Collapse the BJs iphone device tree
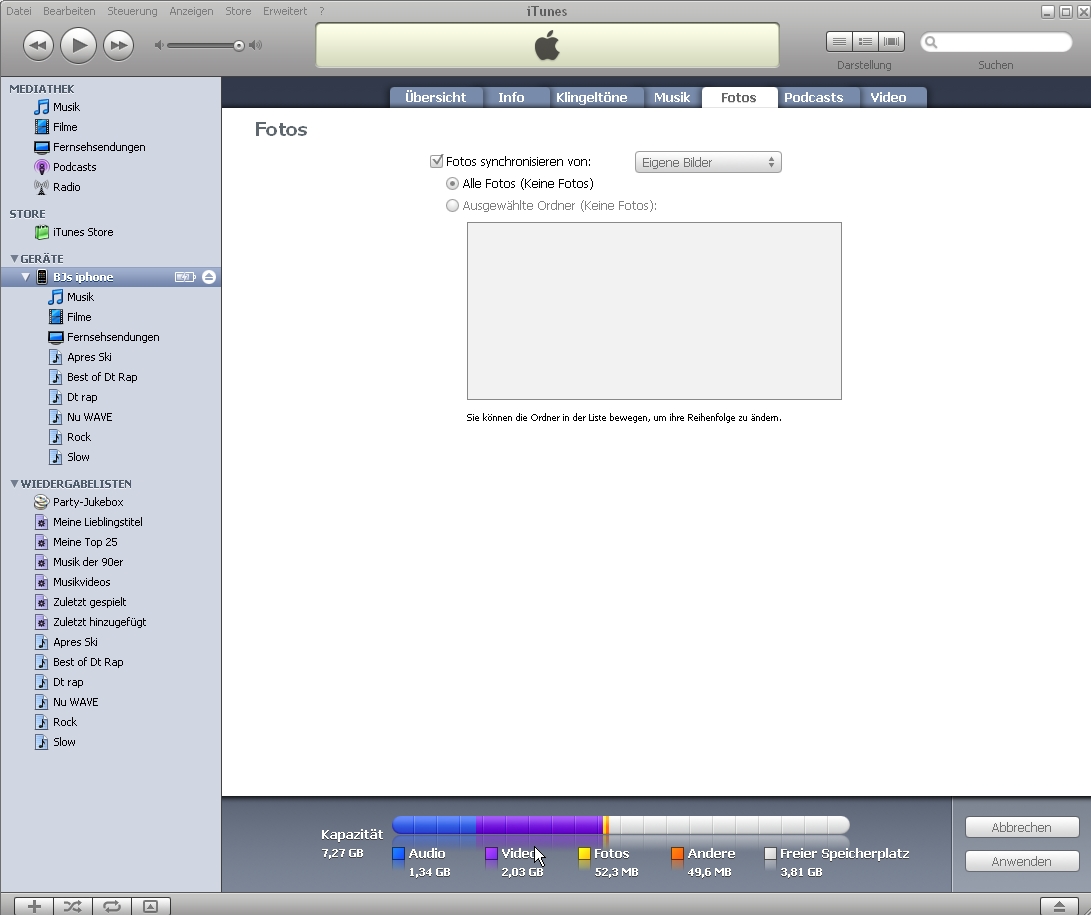Image resolution: width=1091 pixels, height=915 pixels. (26, 277)
